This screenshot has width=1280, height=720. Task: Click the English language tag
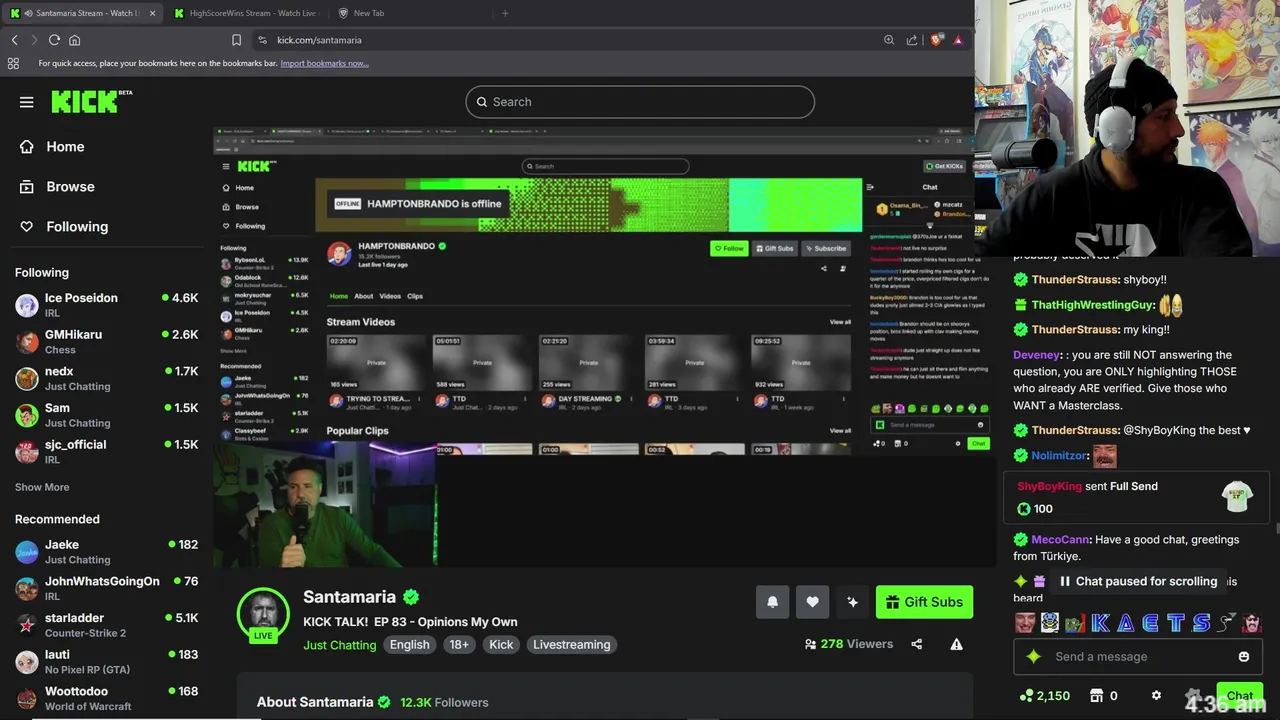pos(409,645)
